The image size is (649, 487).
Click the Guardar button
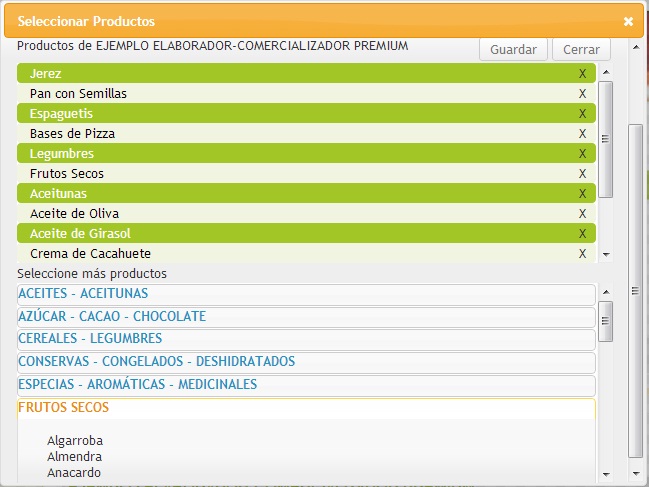tap(514, 50)
